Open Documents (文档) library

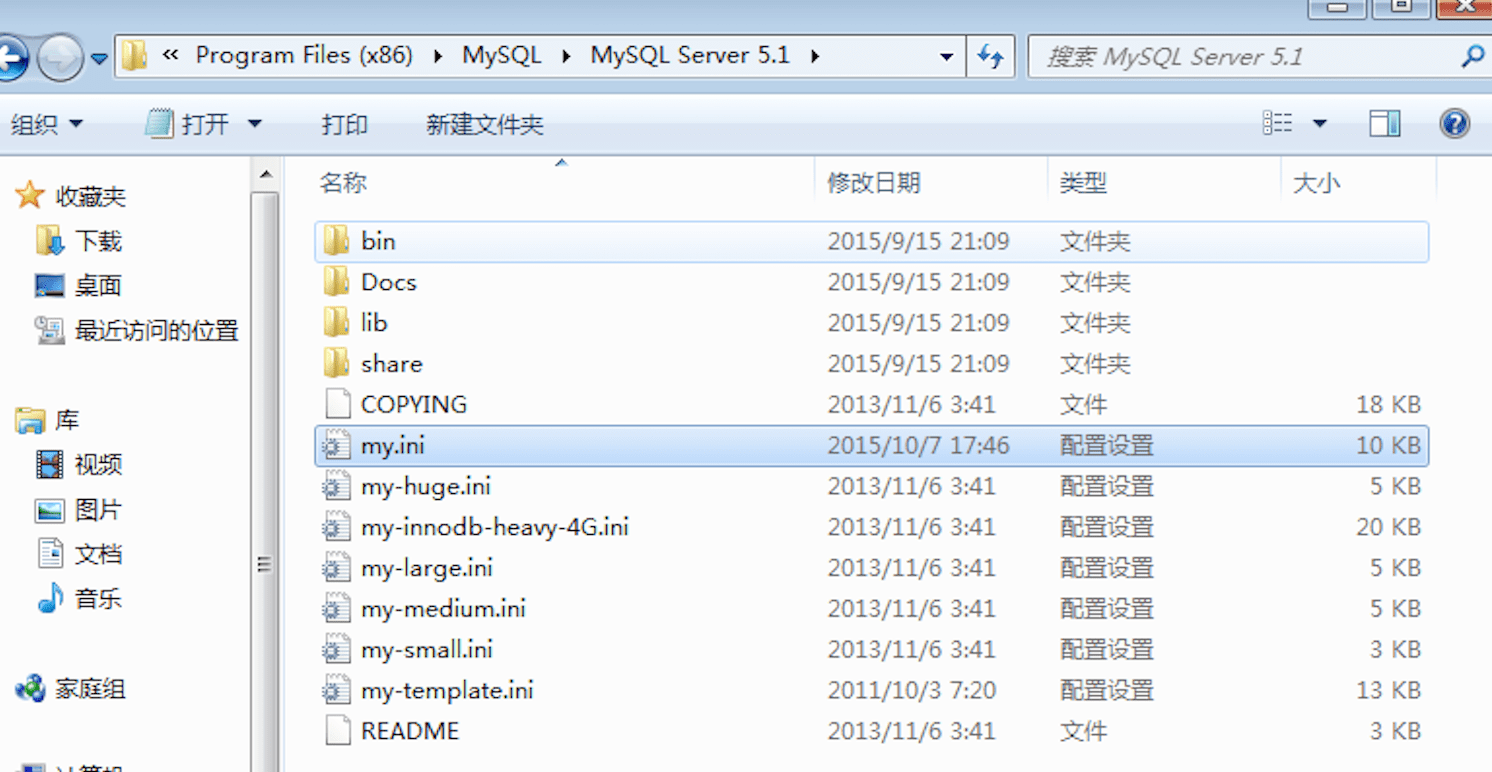79,554
